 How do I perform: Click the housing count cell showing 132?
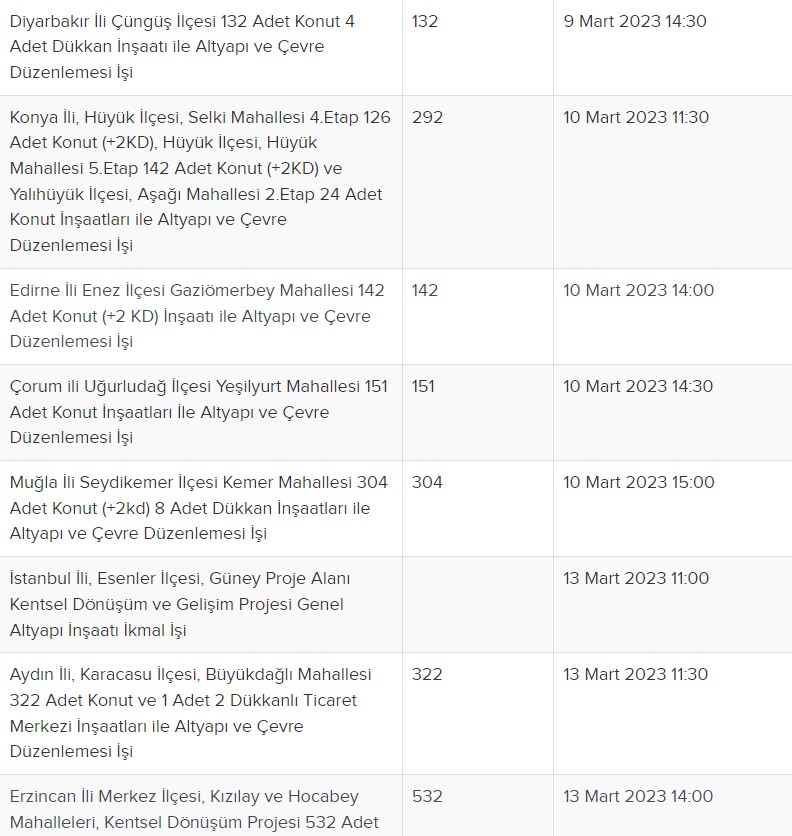coord(425,22)
